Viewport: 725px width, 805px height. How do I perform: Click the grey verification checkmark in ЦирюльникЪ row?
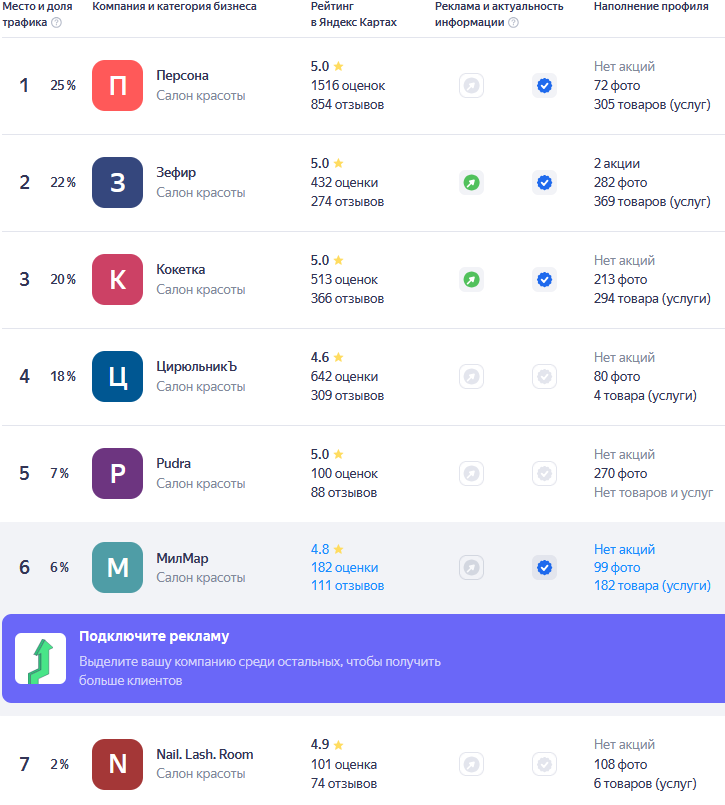544,377
